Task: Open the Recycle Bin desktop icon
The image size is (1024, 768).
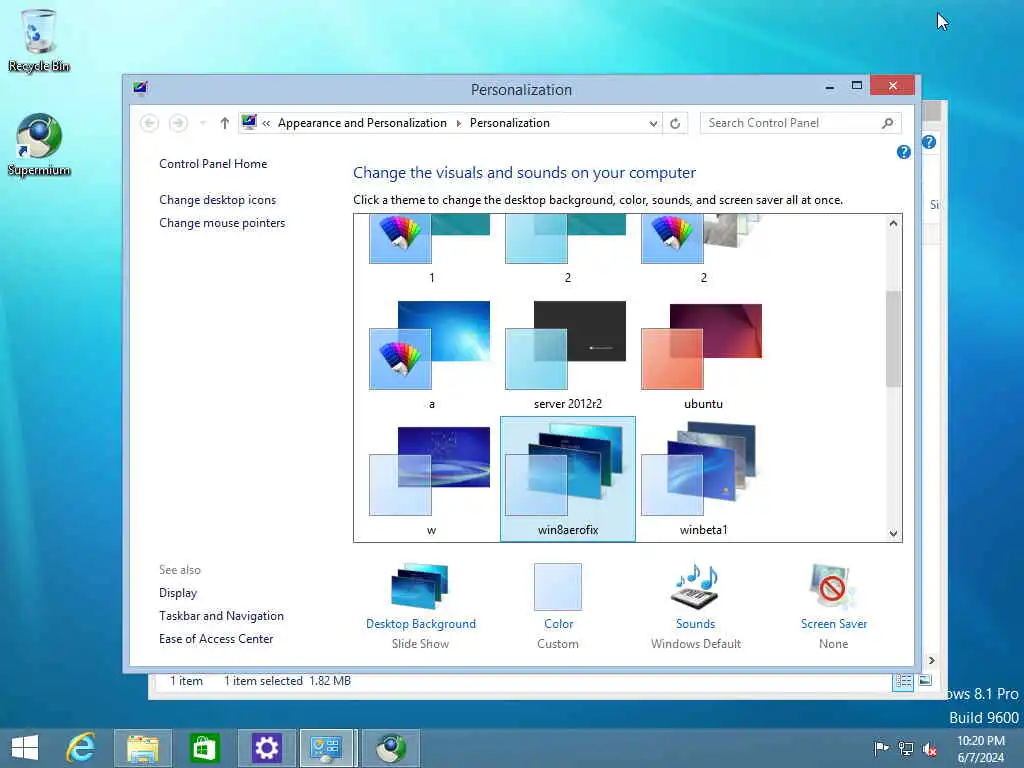Action: click(39, 40)
